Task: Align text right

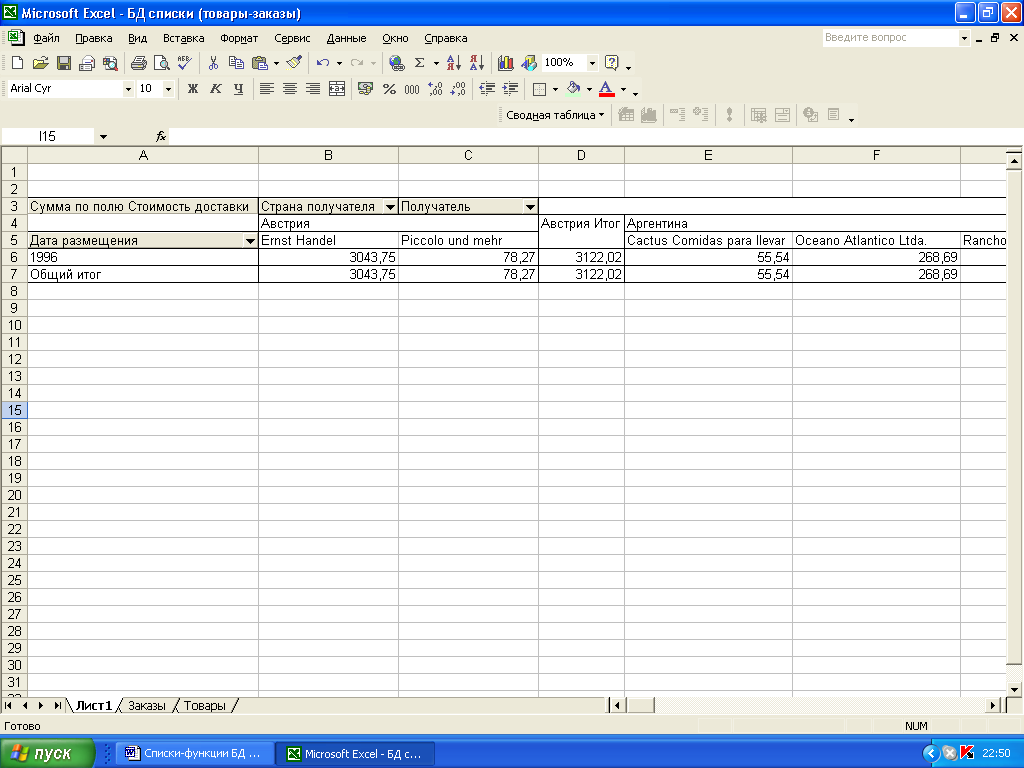Action: pos(313,89)
